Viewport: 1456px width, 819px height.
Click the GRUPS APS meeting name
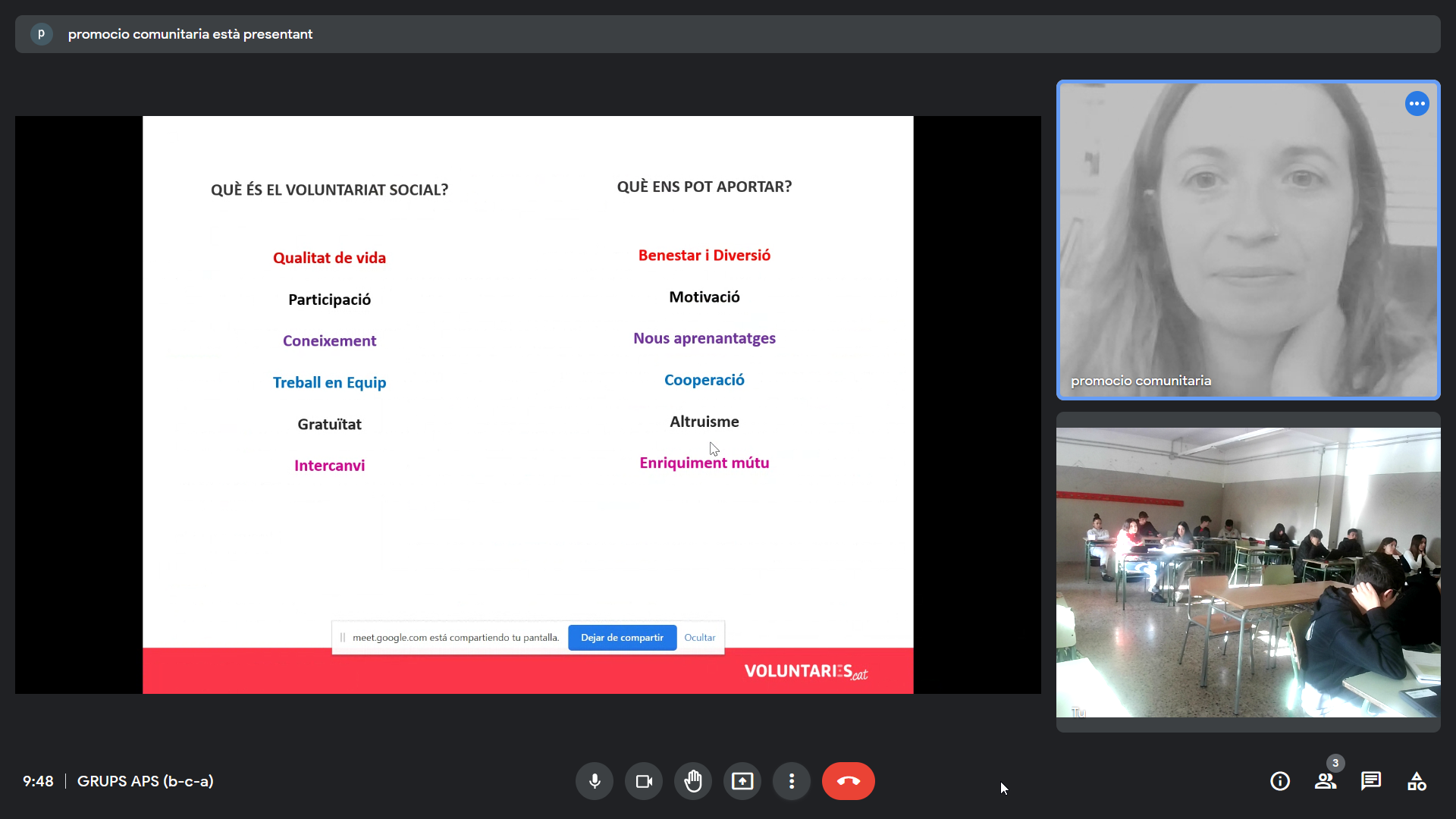click(145, 781)
